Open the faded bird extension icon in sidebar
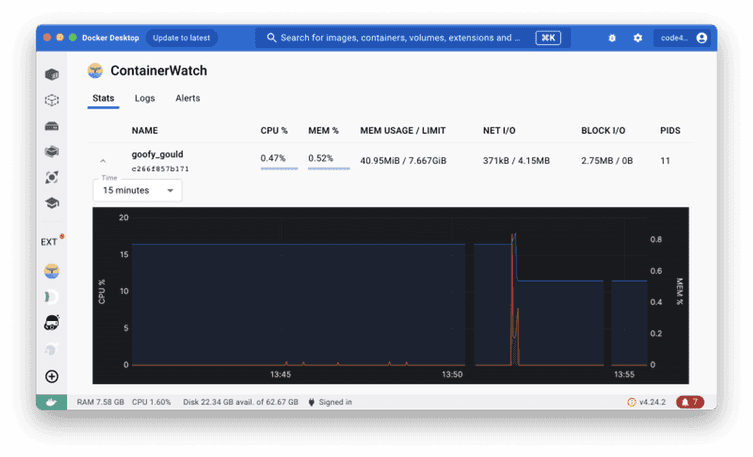The width and height of the screenshot is (753, 457). point(52,349)
